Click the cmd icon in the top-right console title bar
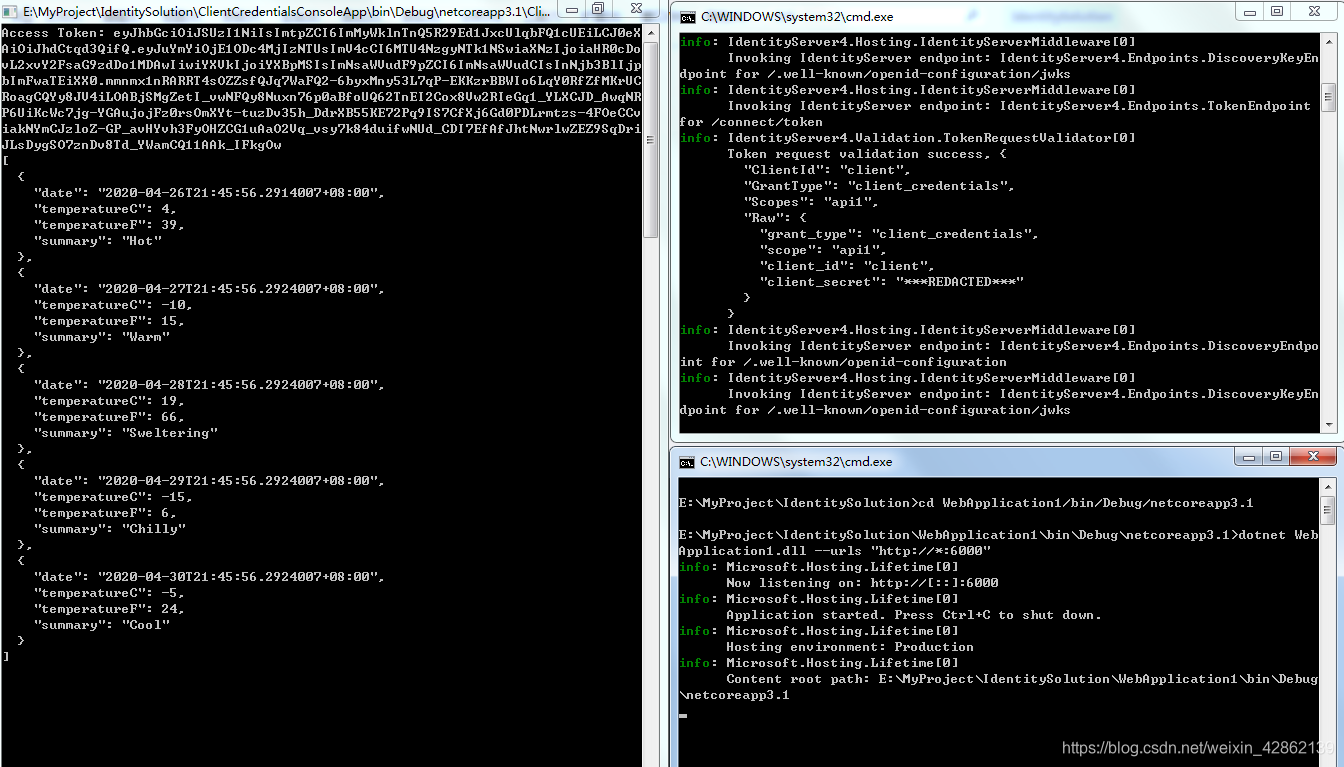 coord(687,17)
